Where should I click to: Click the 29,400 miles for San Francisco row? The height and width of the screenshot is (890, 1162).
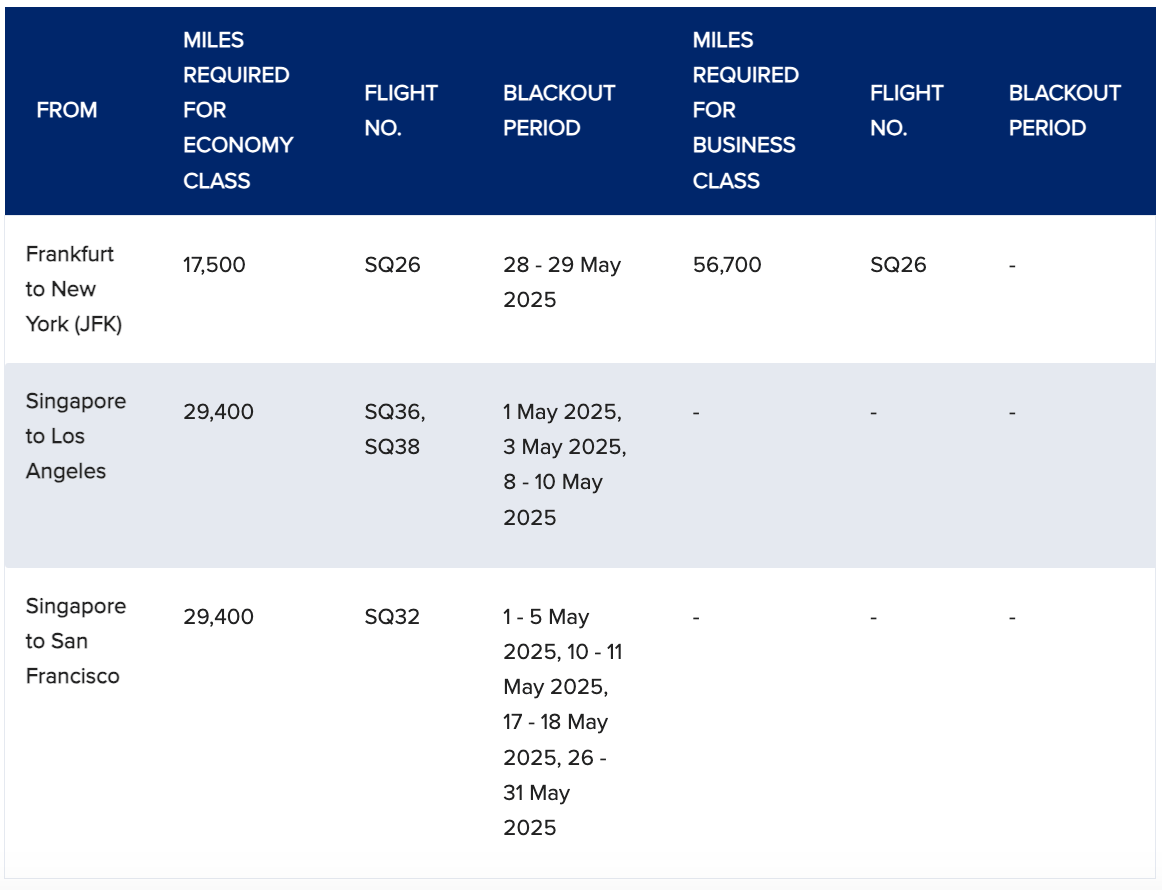[x=219, y=617]
